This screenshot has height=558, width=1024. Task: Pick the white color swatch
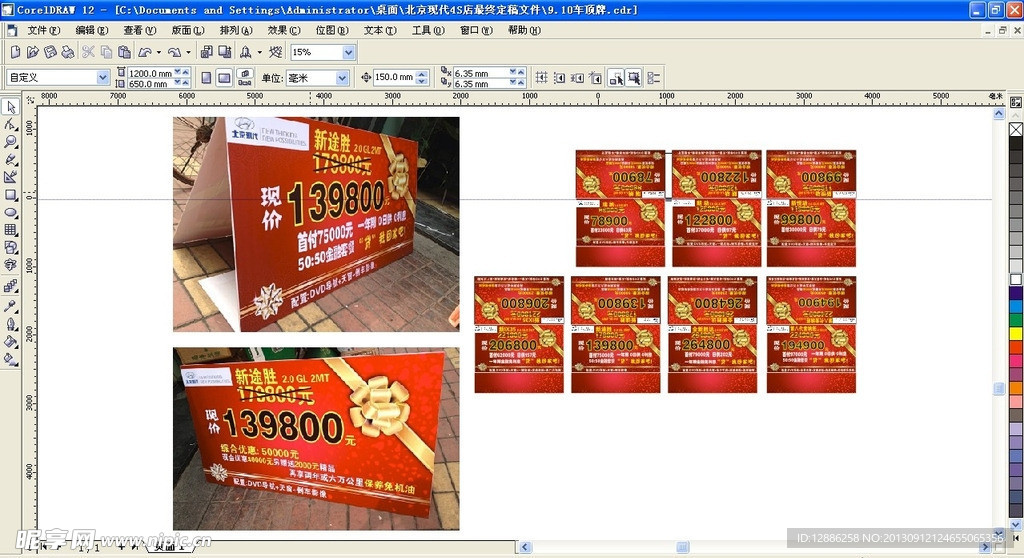click(1016, 280)
